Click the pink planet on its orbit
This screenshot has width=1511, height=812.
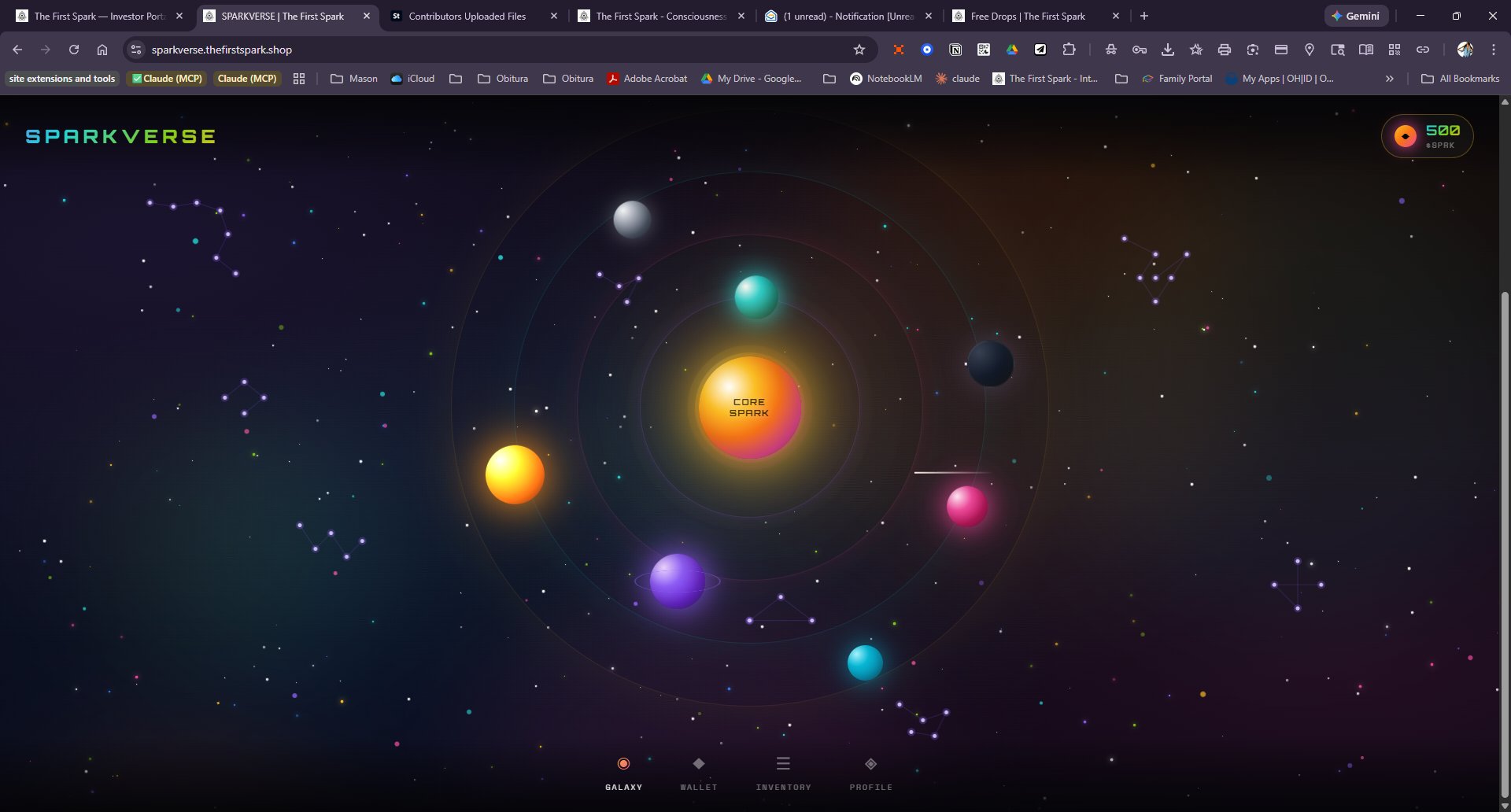[966, 506]
